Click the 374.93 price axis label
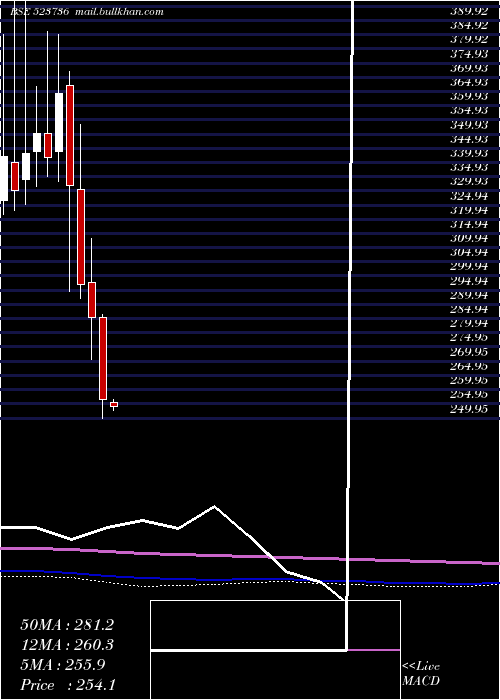Viewport: 500px width, 700px height. (x=469, y=54)
